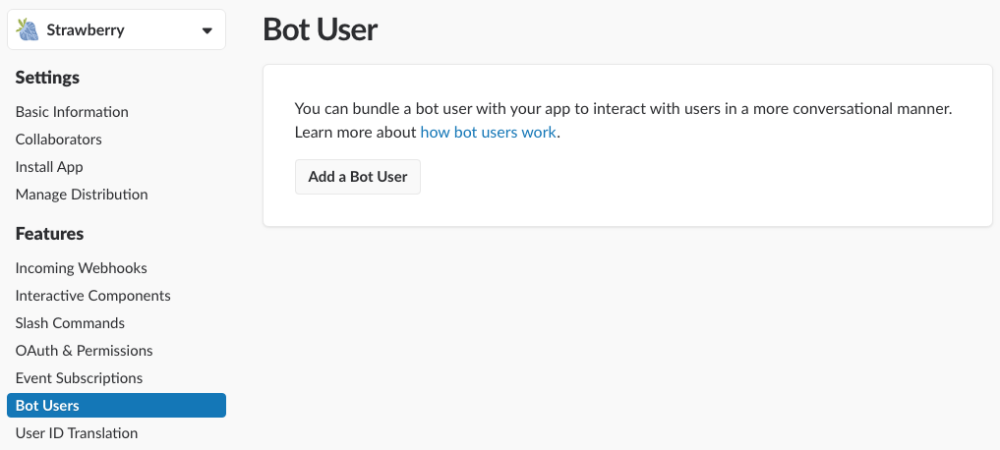Click the Features section header
The image size is (1000, 450).
[x=50, y=234]
